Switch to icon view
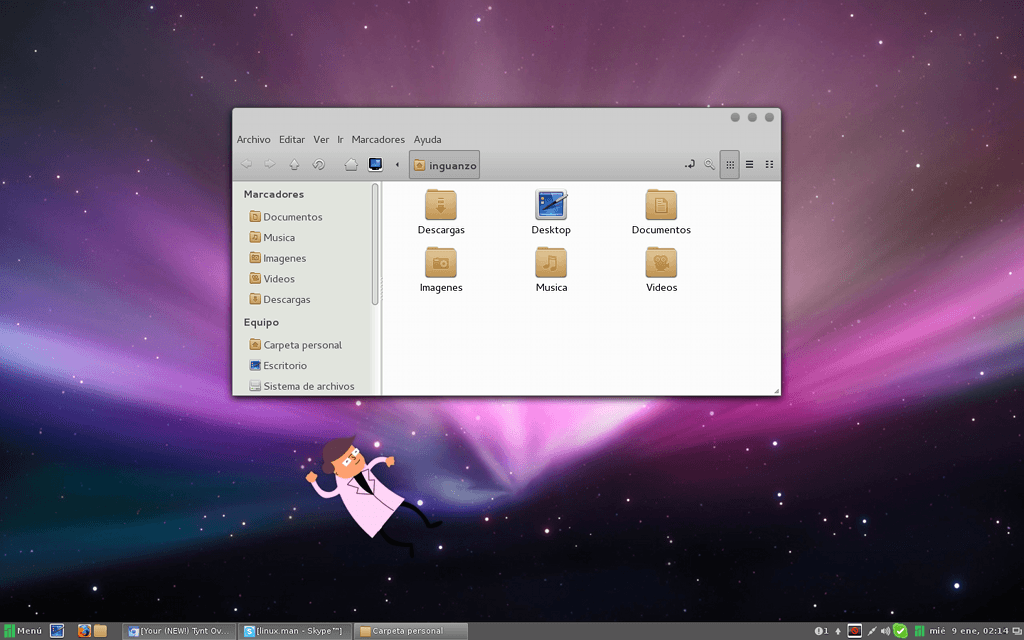The image size is (1024, 640). 729,164
